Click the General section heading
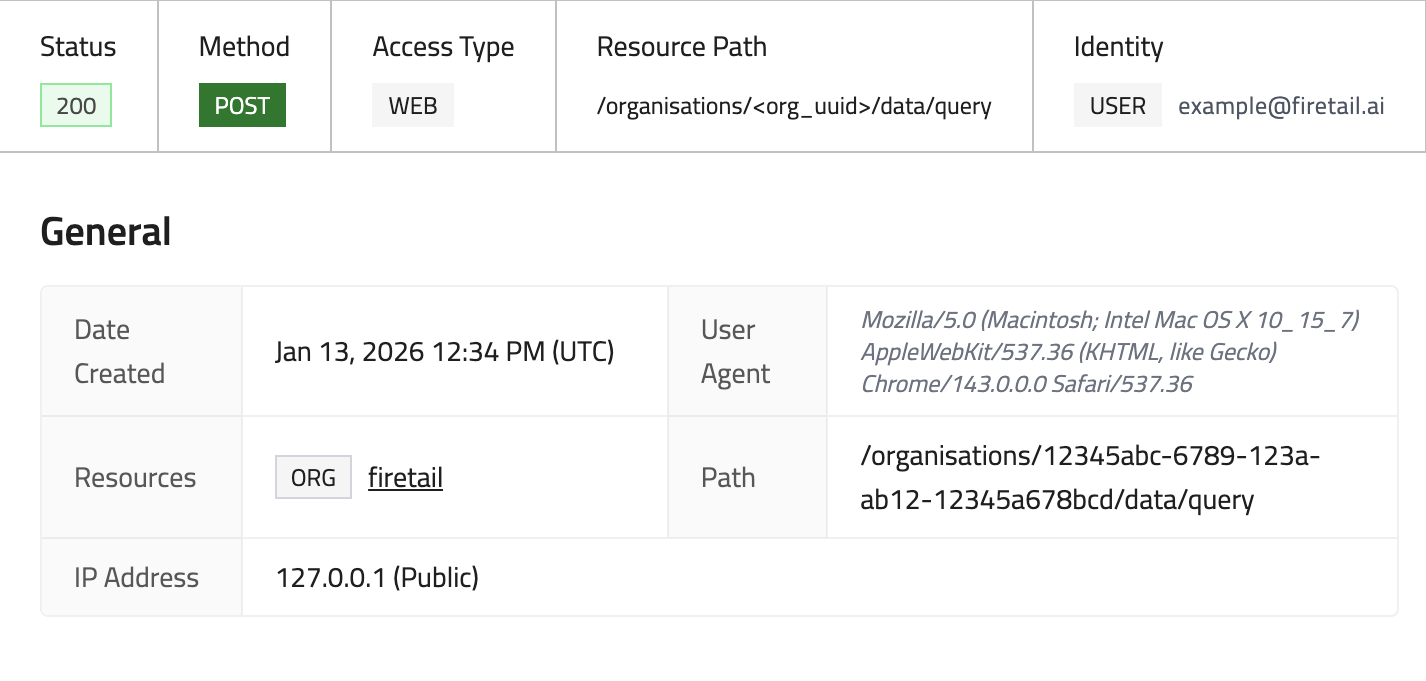 click(106, 232)
